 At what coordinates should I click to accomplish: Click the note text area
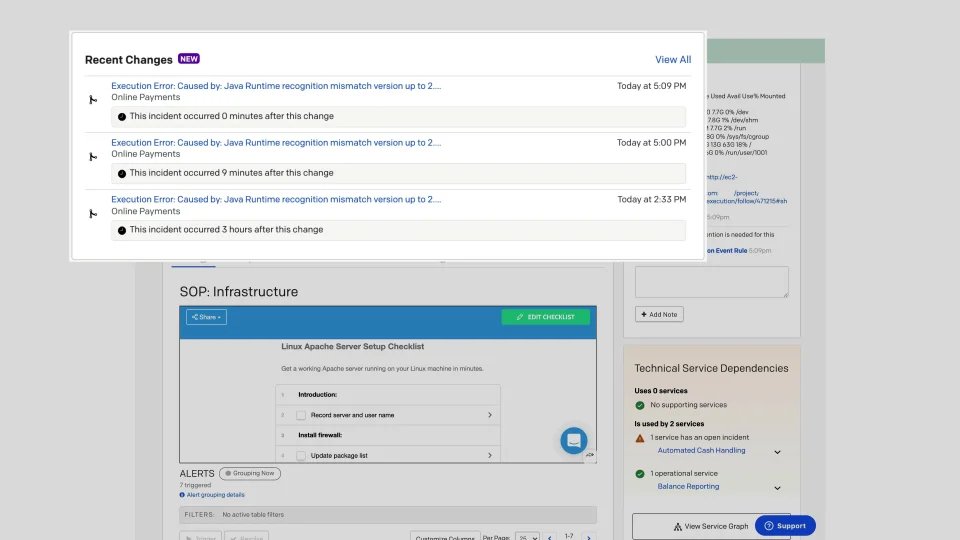711,282
